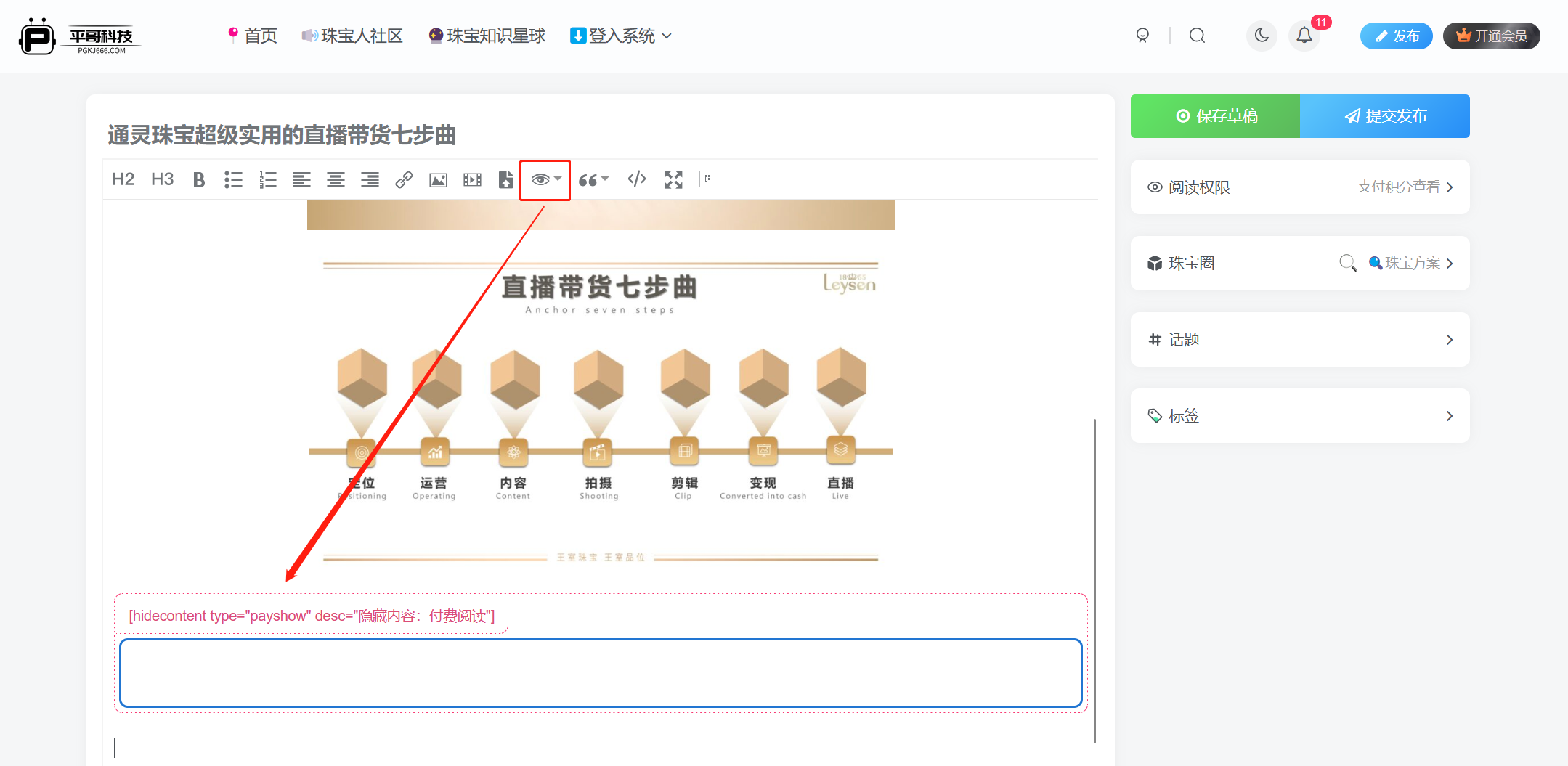Toggle dark mode with moon icon
Viewport: 1568px width, 766px height.
[x=1262, y=35]
